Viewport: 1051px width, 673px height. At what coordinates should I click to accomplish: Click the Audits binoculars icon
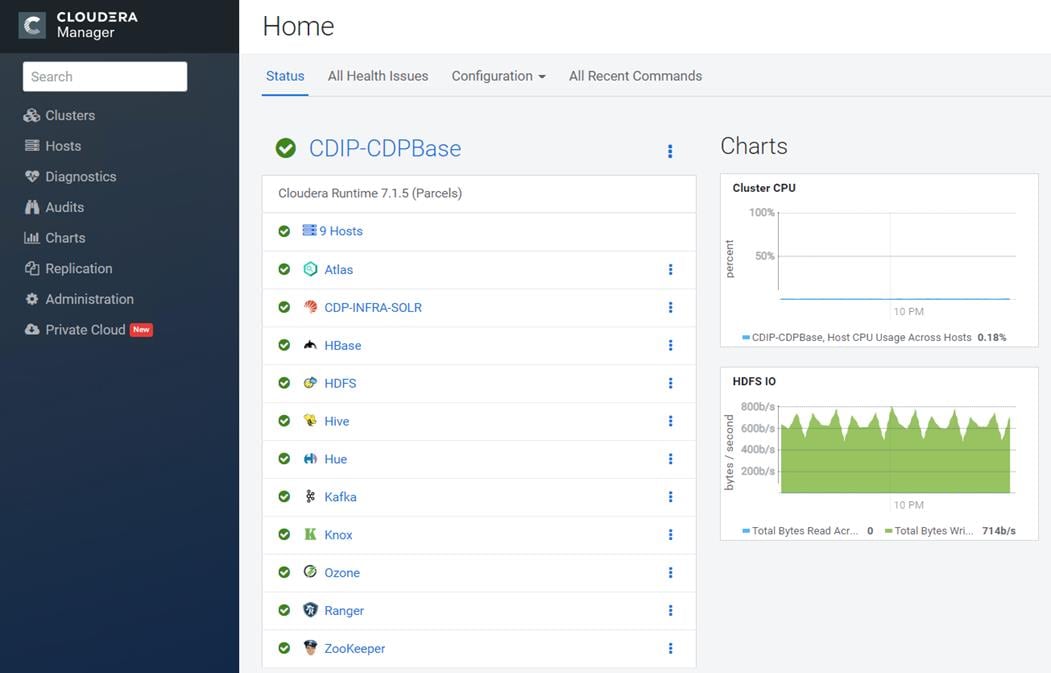click(32, 207)
